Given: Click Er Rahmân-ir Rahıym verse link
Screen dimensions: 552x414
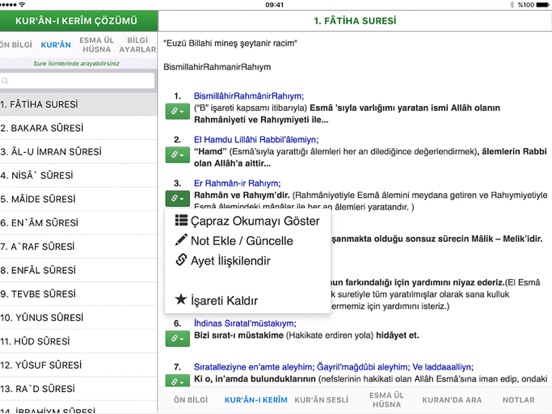Looking at the screenshot, I should [237, 183].
